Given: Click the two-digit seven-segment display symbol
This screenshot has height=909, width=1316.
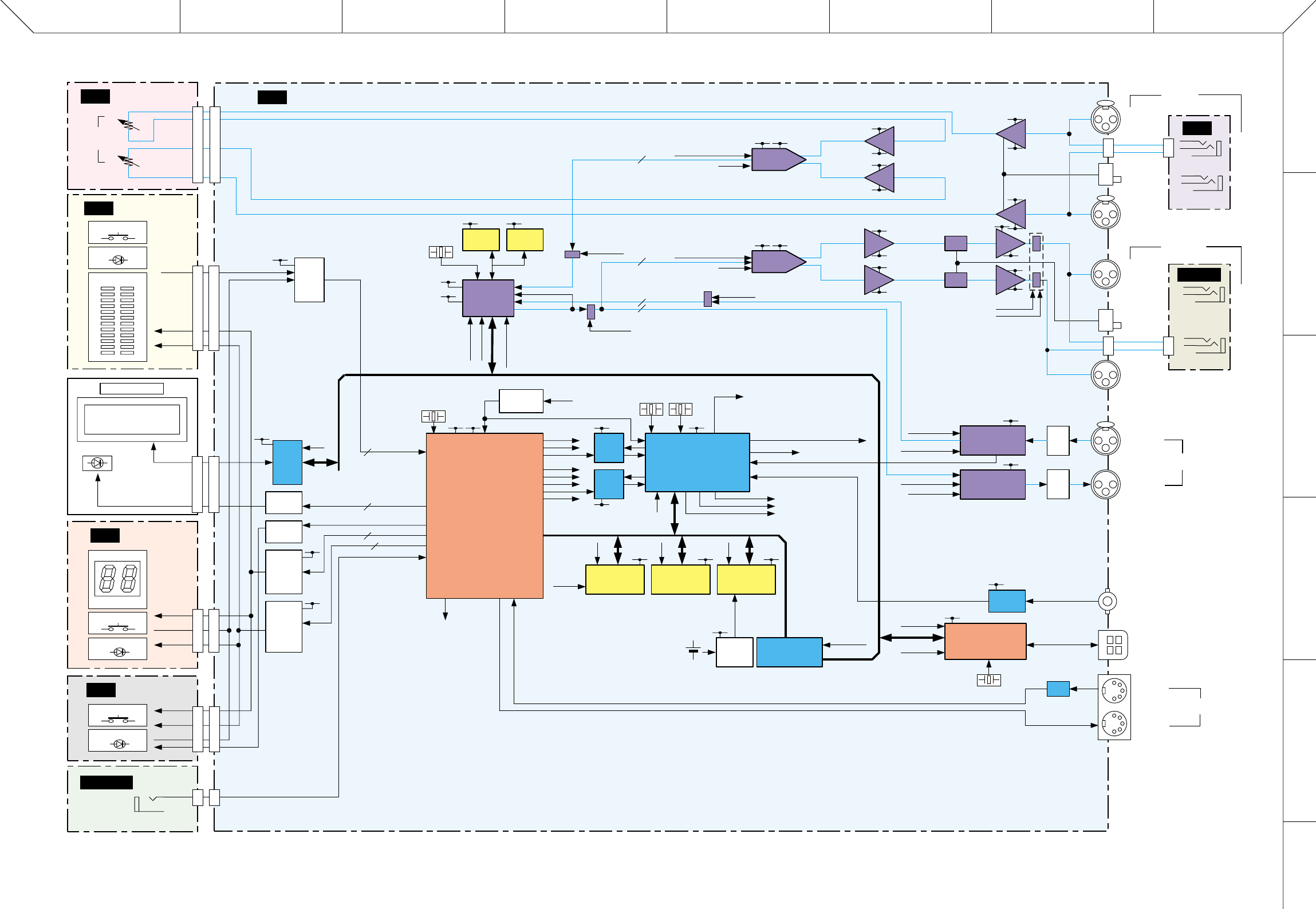Looking at the screenshot, I should coord(118,579).
